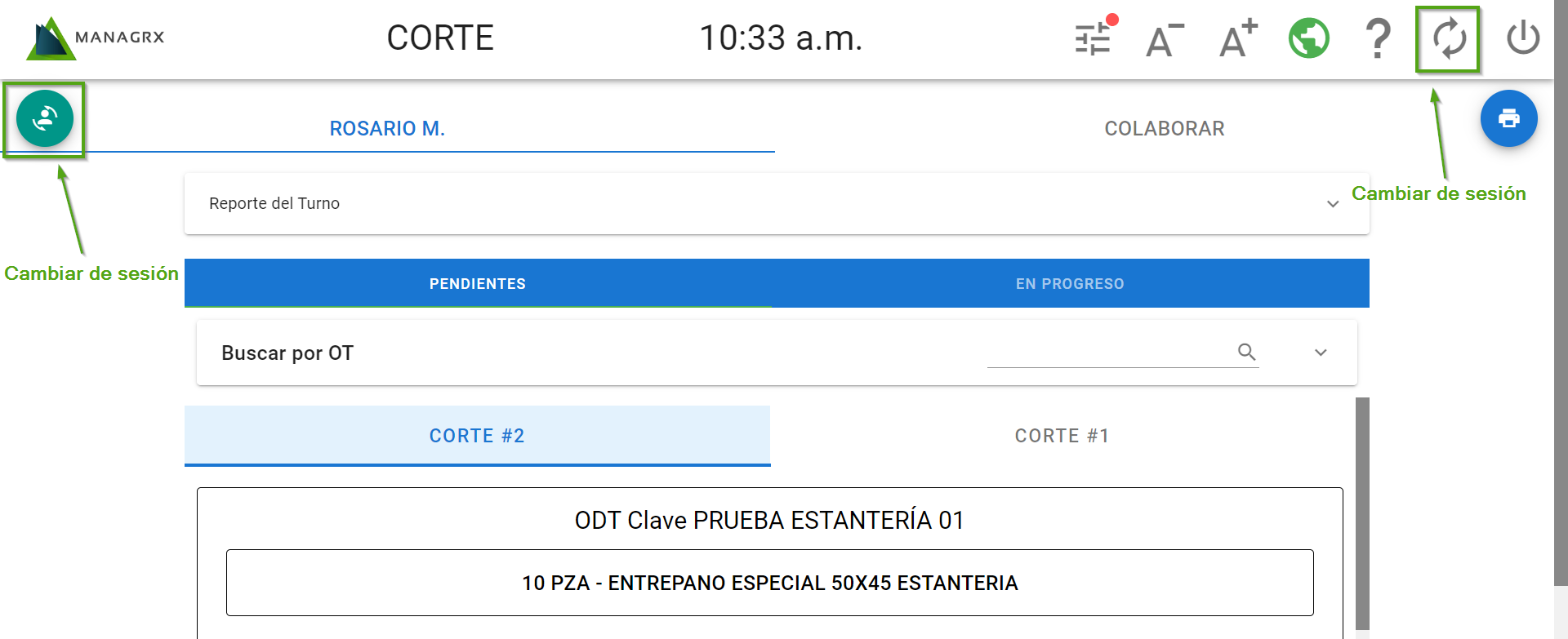Screen dimensions: 1568x639
Task: Open the EN PROGRESO tab
Action: click(1070, 284)
